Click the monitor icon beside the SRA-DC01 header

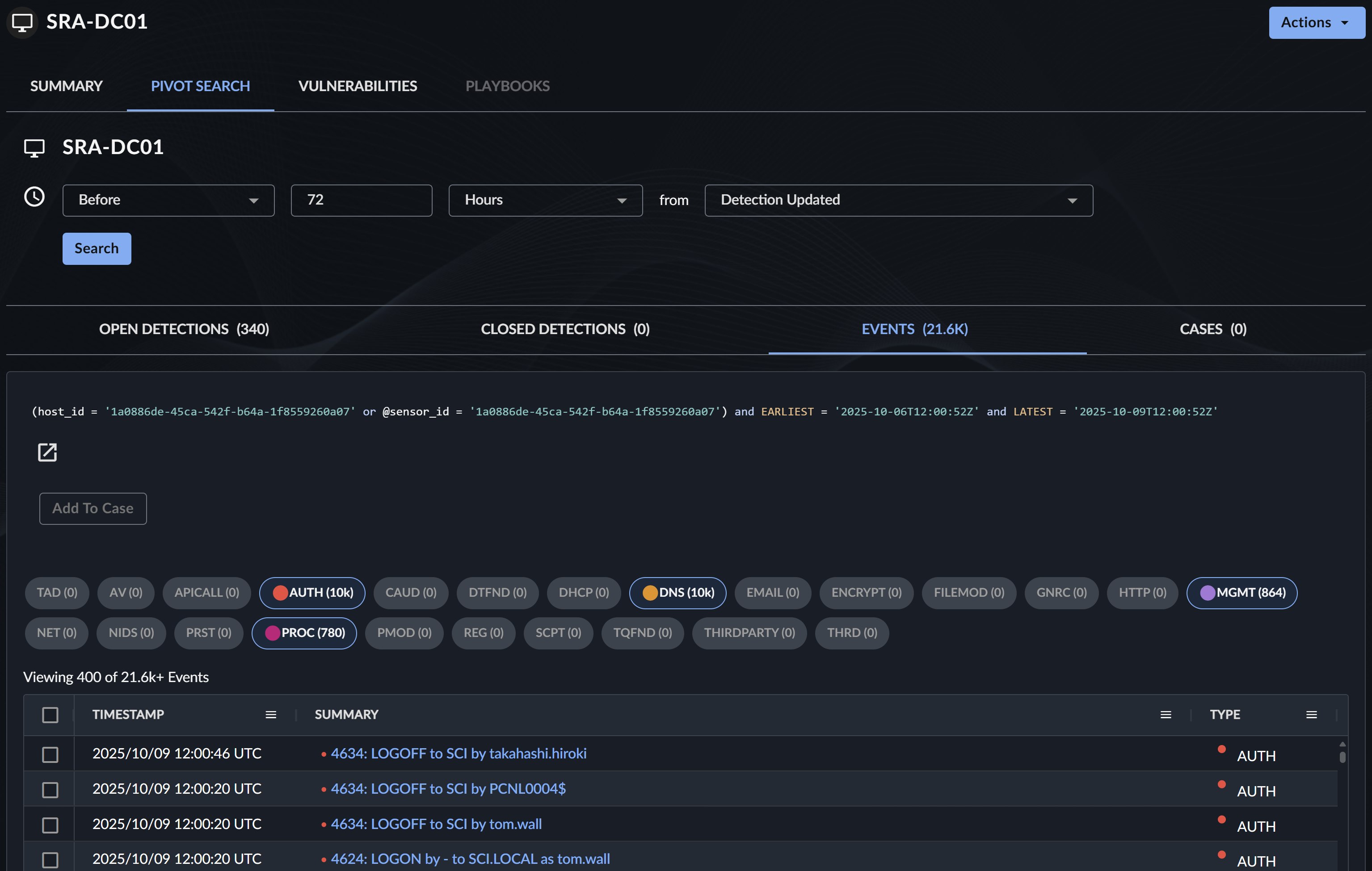tap(22, 22)
